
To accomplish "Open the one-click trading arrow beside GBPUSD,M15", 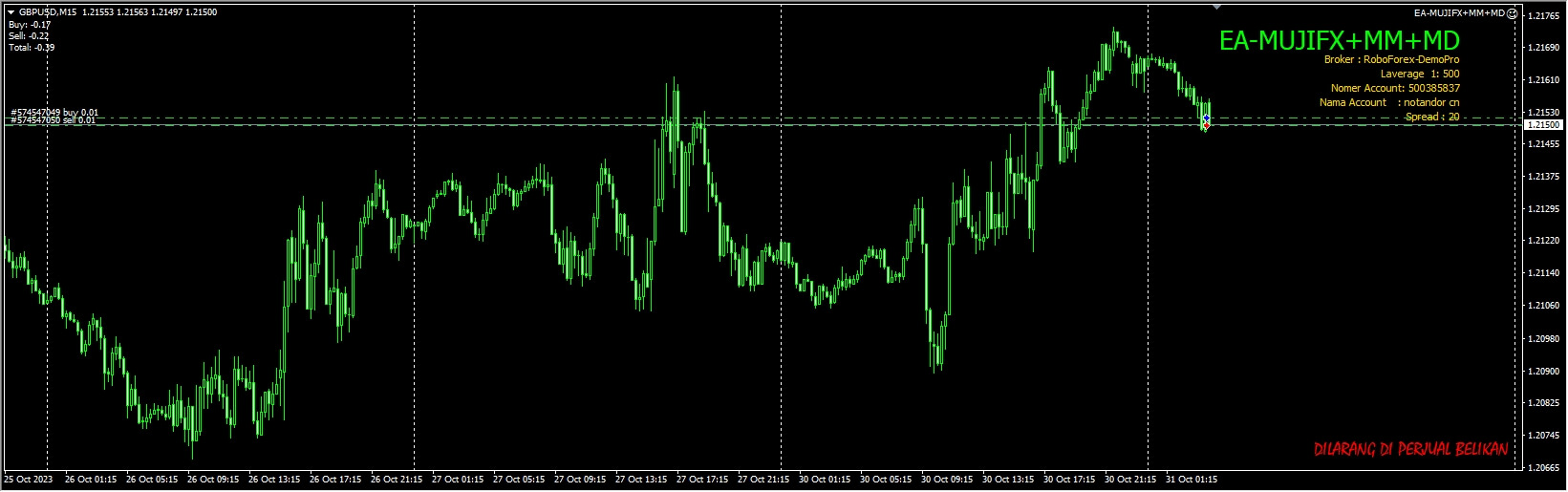I will click(11, 12).
